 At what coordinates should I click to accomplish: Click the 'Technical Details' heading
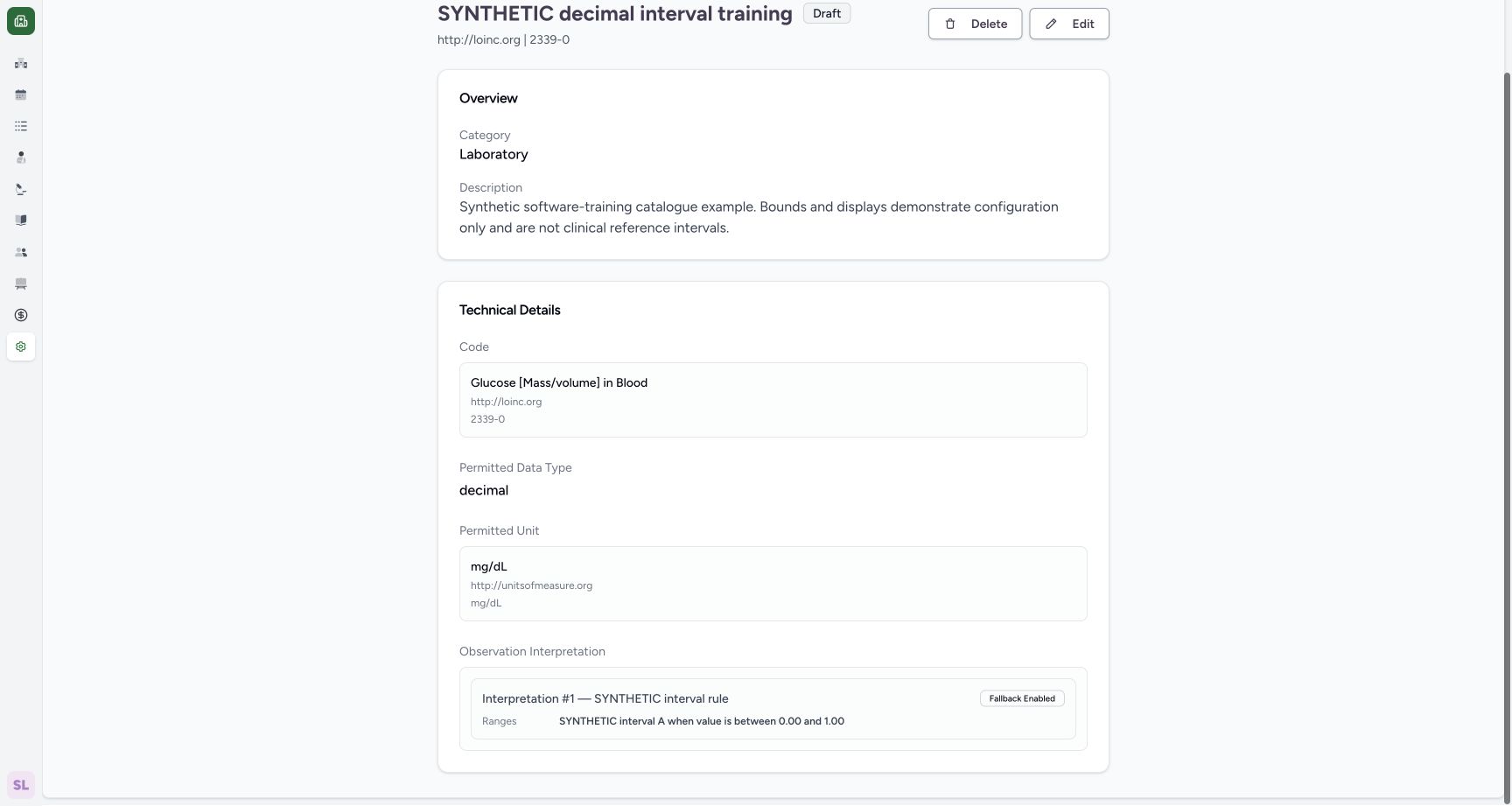[510, 310]
